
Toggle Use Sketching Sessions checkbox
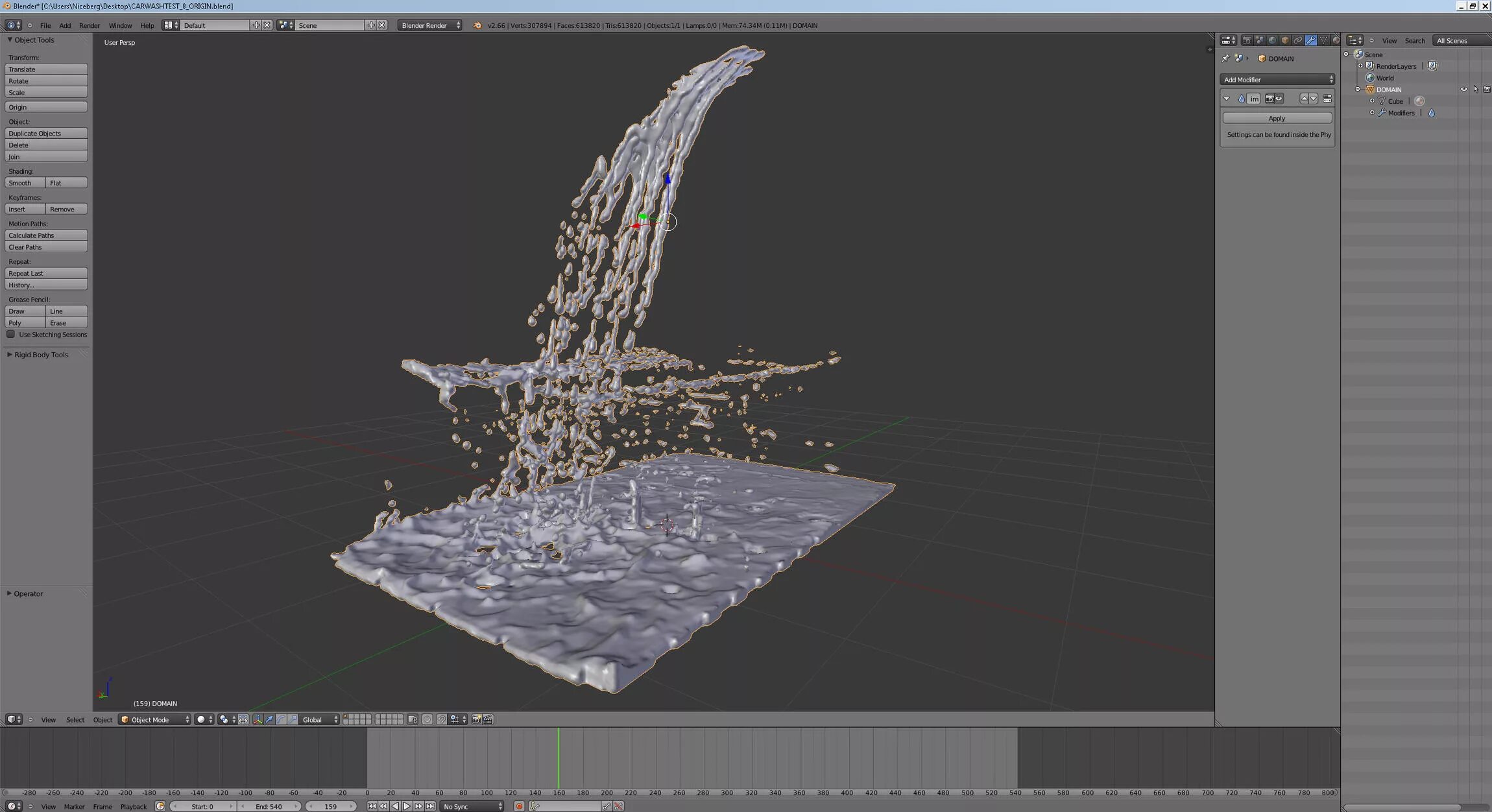point(11,335)
